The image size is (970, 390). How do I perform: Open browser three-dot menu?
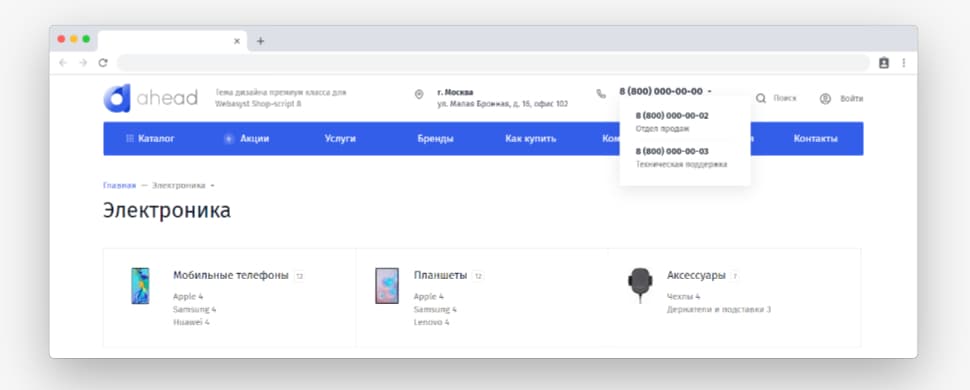(x=904, y=63)
